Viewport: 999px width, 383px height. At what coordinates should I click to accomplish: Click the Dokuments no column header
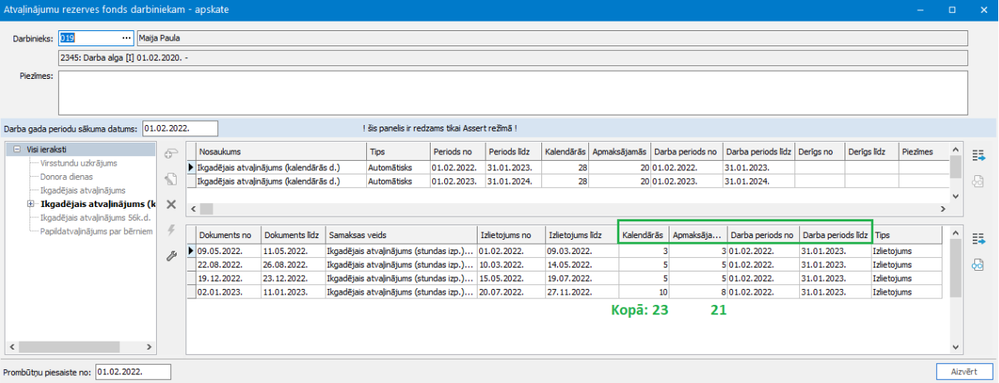pyautogui.click(x=228, y=235)
